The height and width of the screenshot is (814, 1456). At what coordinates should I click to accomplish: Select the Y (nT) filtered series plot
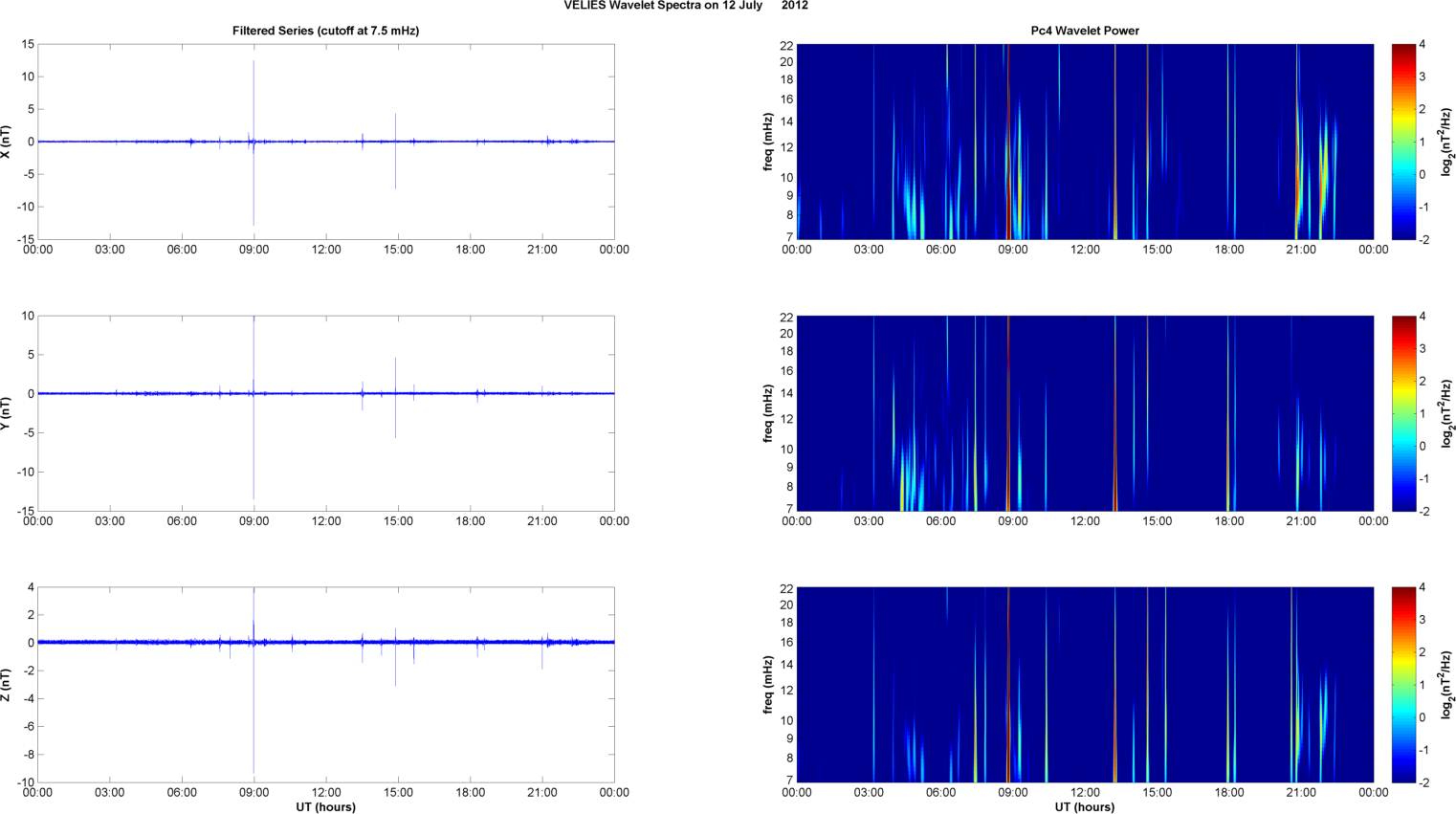coord(325,412)
